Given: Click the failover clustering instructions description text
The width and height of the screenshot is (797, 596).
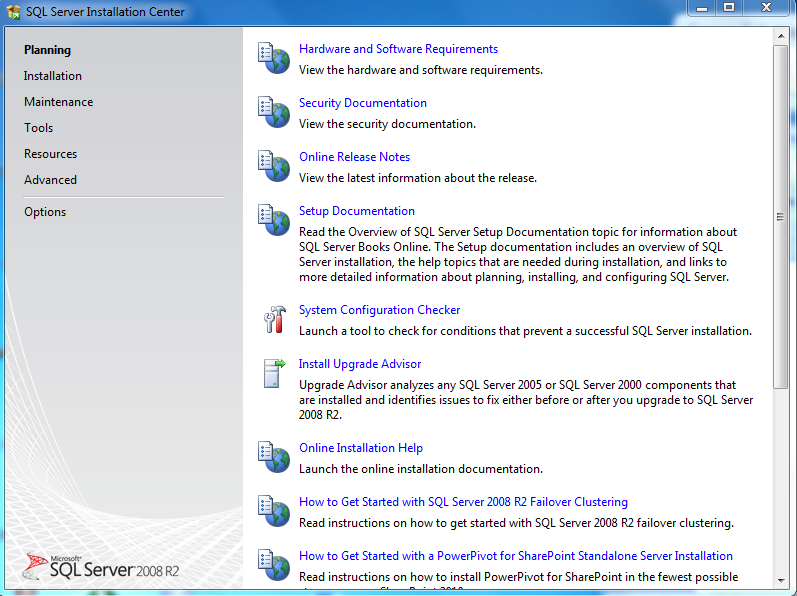Looking at the screenshot, I should click(x=516, y=523).
